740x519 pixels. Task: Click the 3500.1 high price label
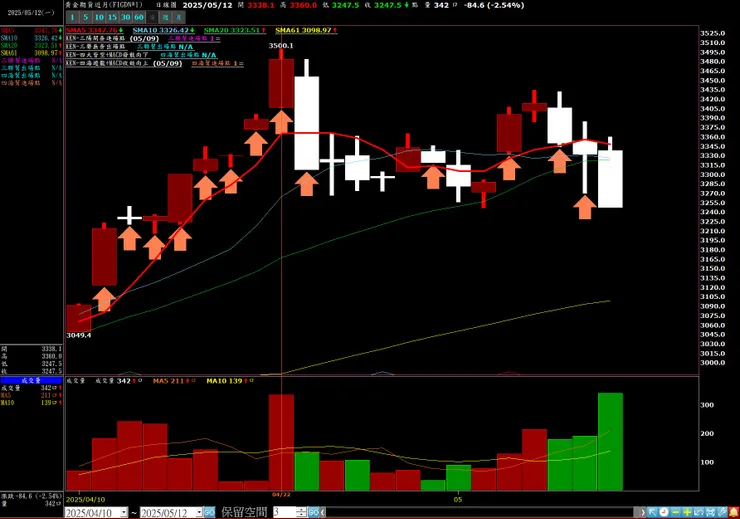point(281,46)
